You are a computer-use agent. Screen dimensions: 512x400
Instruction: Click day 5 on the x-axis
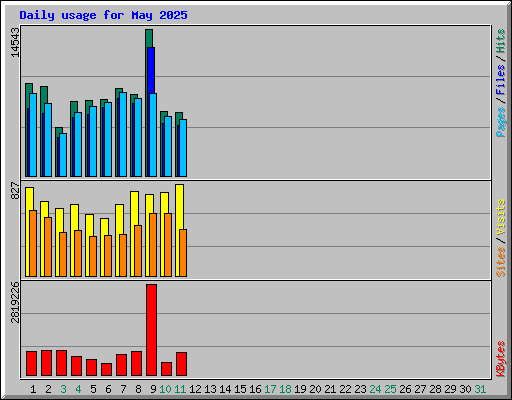(x=93, y=389)
